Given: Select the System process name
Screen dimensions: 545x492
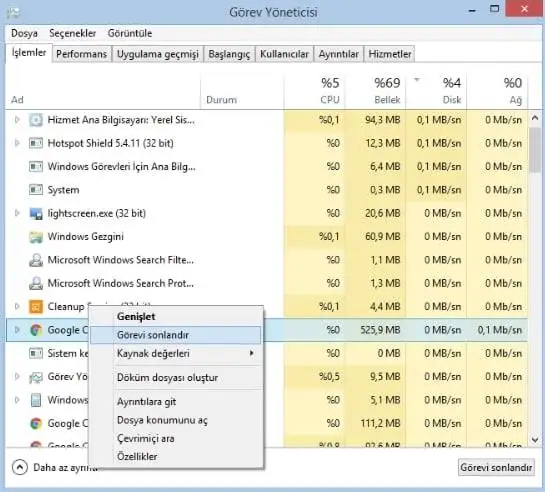Looking at the screenshot, I should point(63,190).
